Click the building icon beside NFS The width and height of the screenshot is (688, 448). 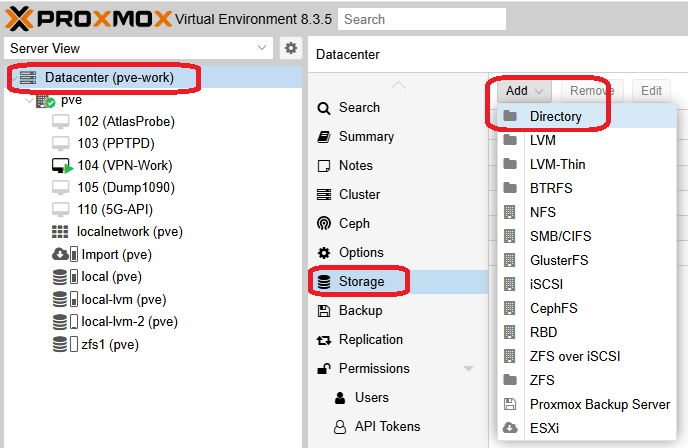(509, 212)
